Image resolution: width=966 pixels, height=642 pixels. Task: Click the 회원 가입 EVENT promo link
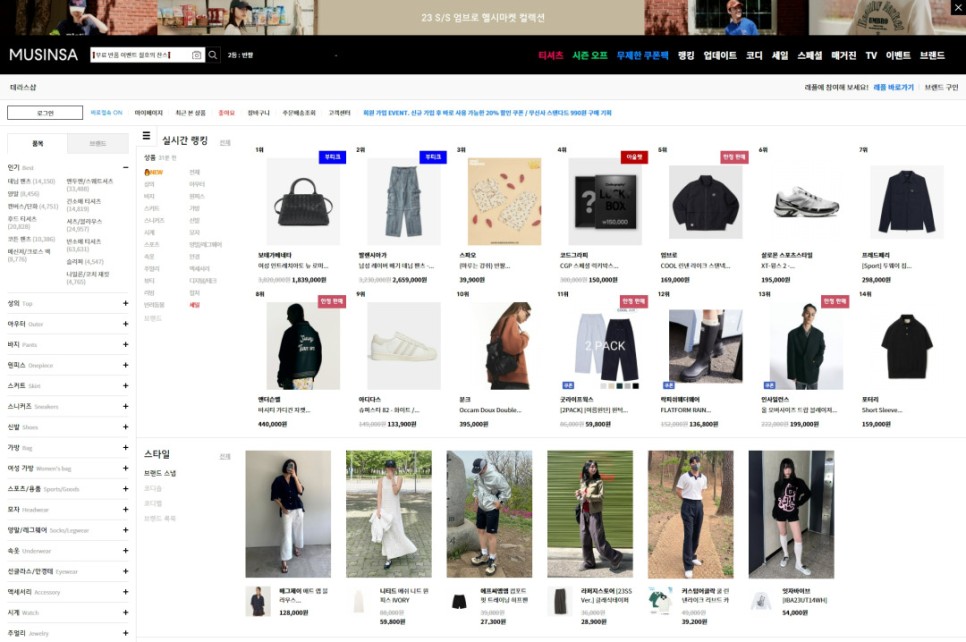click(487, 113)
